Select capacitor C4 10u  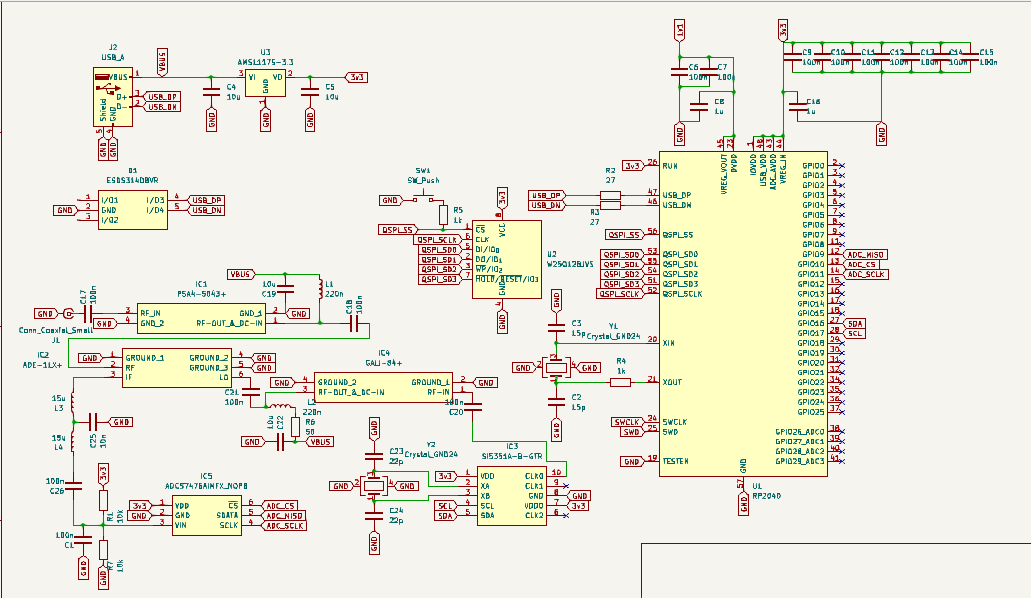(x=210, y=91)
